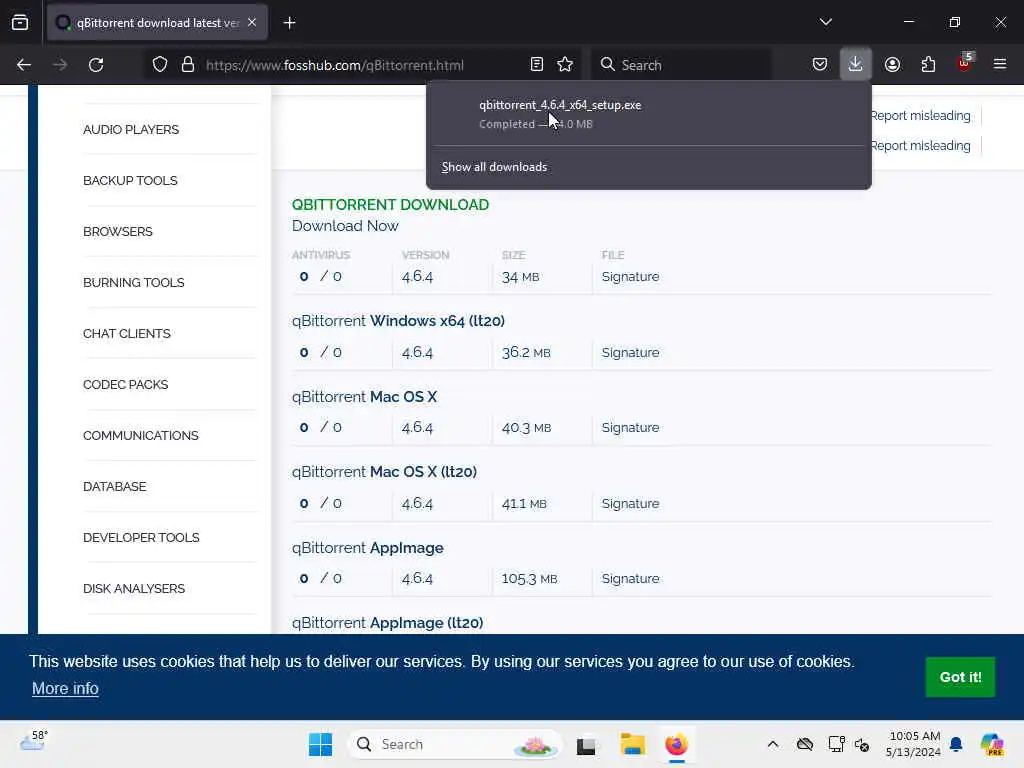Open clock showing 10:05 AM
The image size is (1024, 768).
913,744
